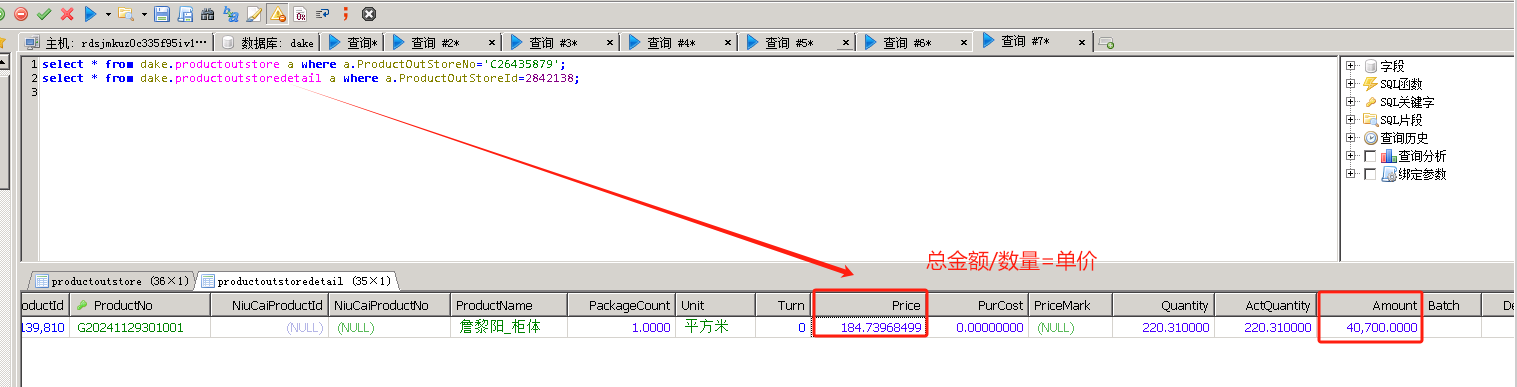
Task: Select the 字段 tree item
Action: pos(1392,66)
